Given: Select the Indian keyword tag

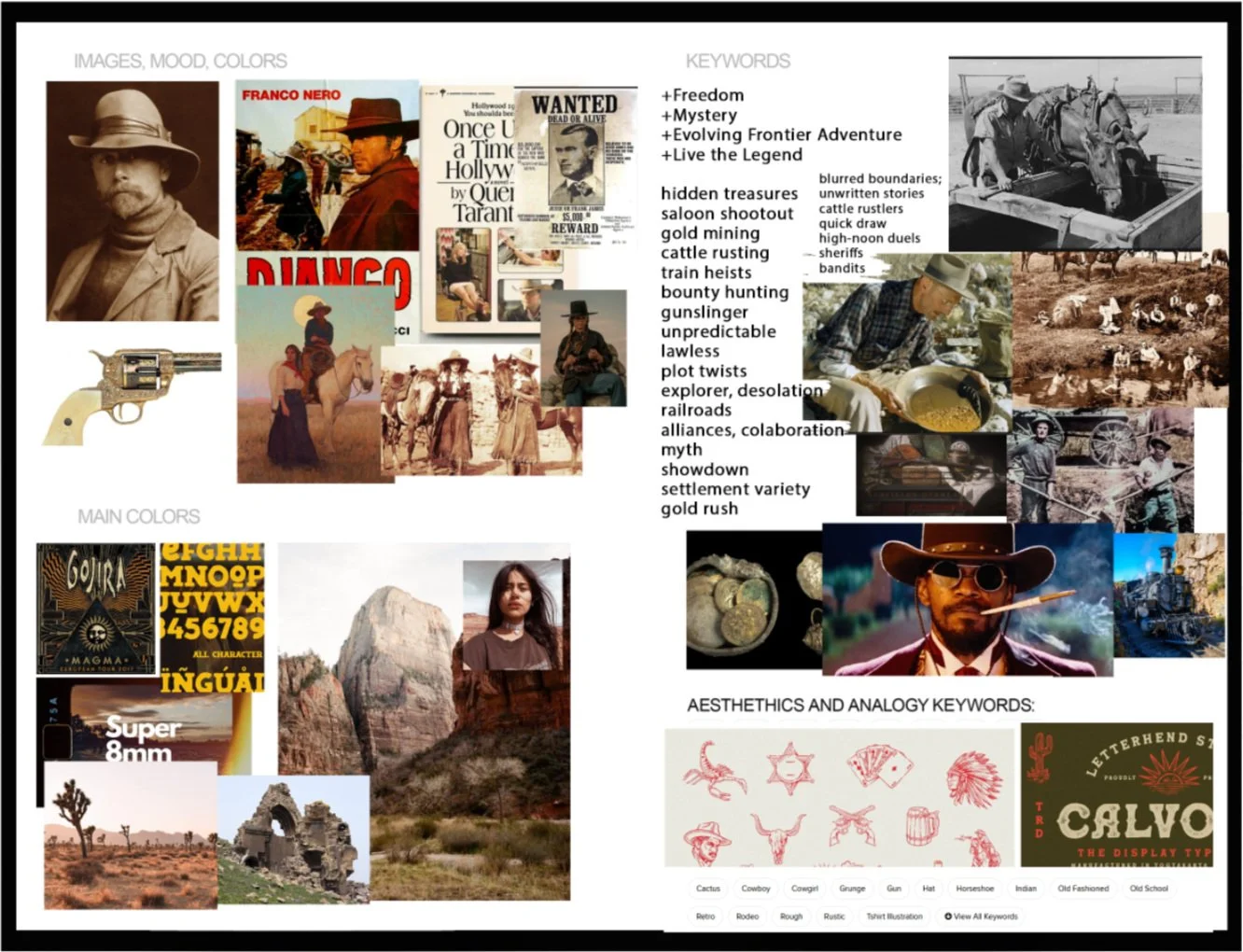Looking at the screenshot, I should pyautogui.click(x=1026, y=889).
